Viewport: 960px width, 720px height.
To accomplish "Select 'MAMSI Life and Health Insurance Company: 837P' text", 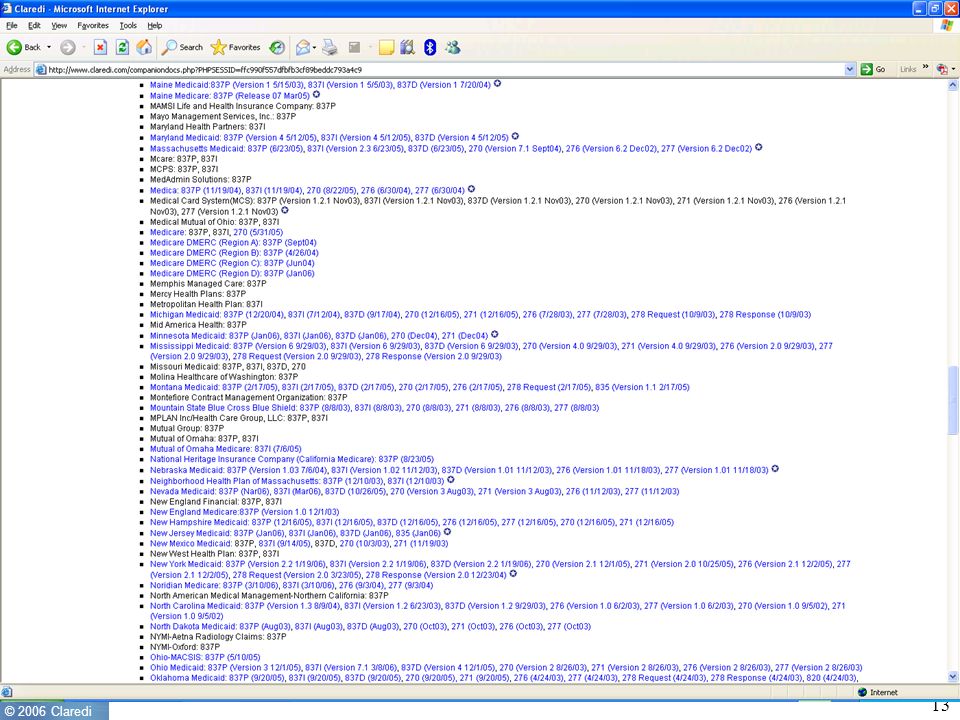I will [242, 106].
